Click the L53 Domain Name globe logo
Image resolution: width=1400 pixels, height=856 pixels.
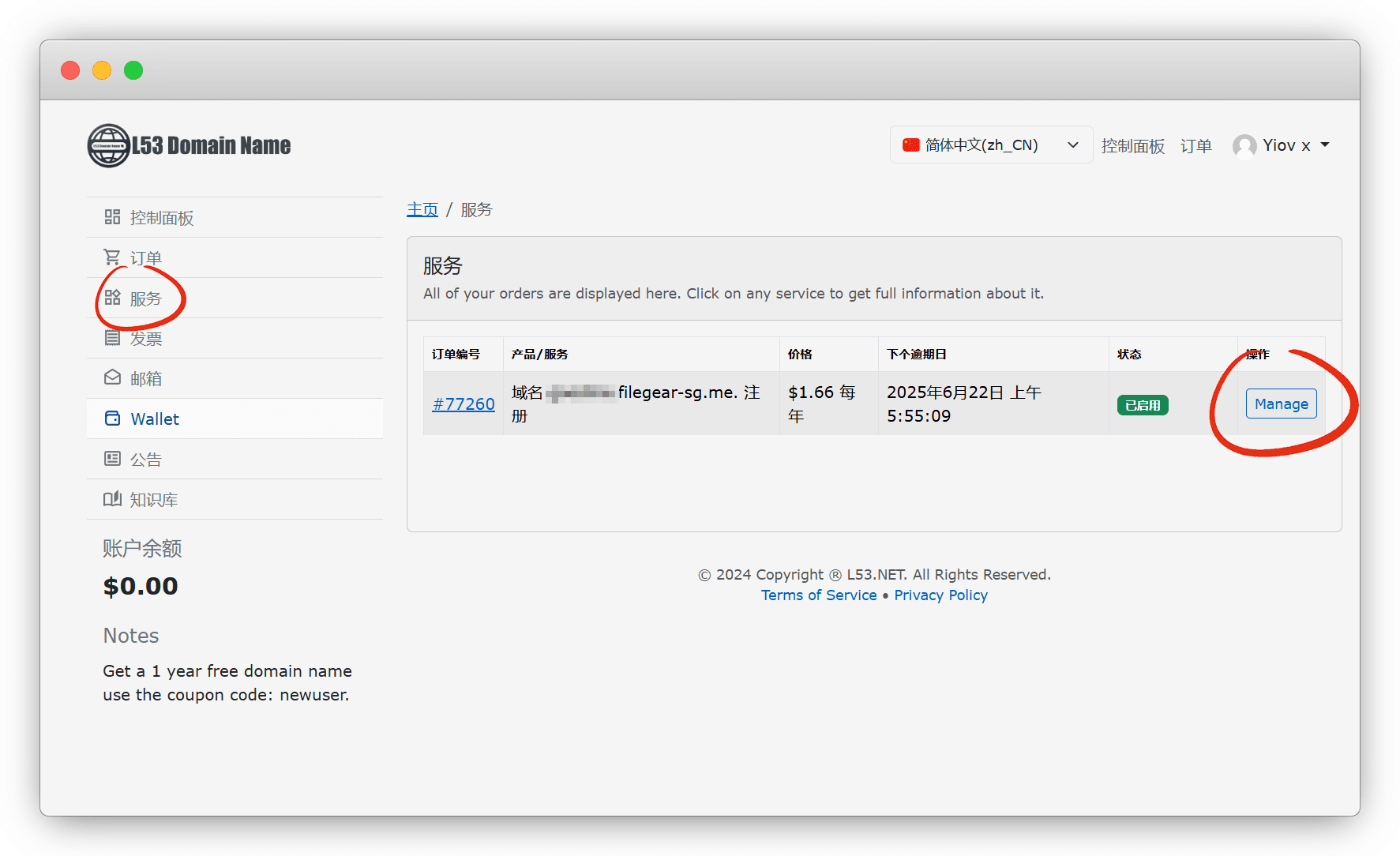pos(109,145)
